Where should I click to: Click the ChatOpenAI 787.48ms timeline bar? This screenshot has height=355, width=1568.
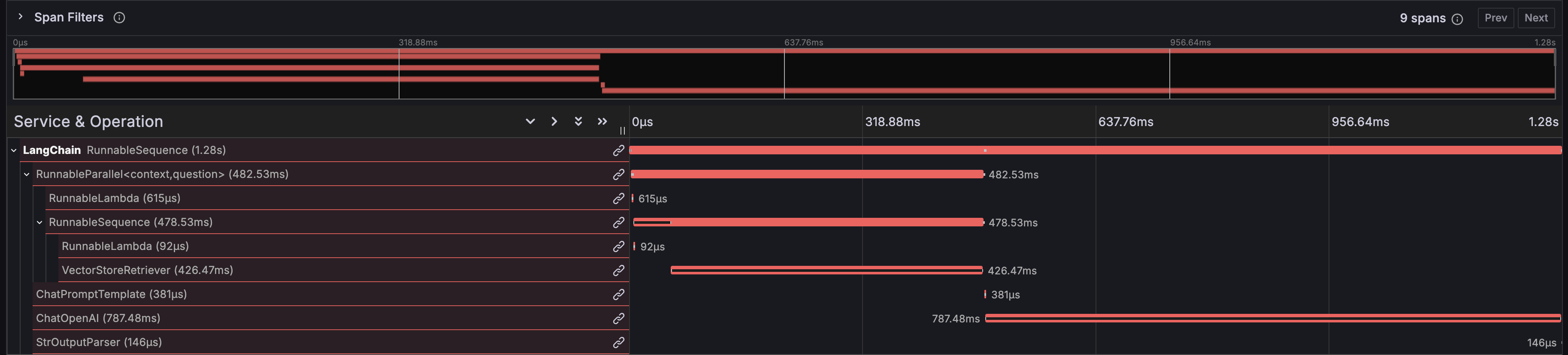coord(1273,318)
